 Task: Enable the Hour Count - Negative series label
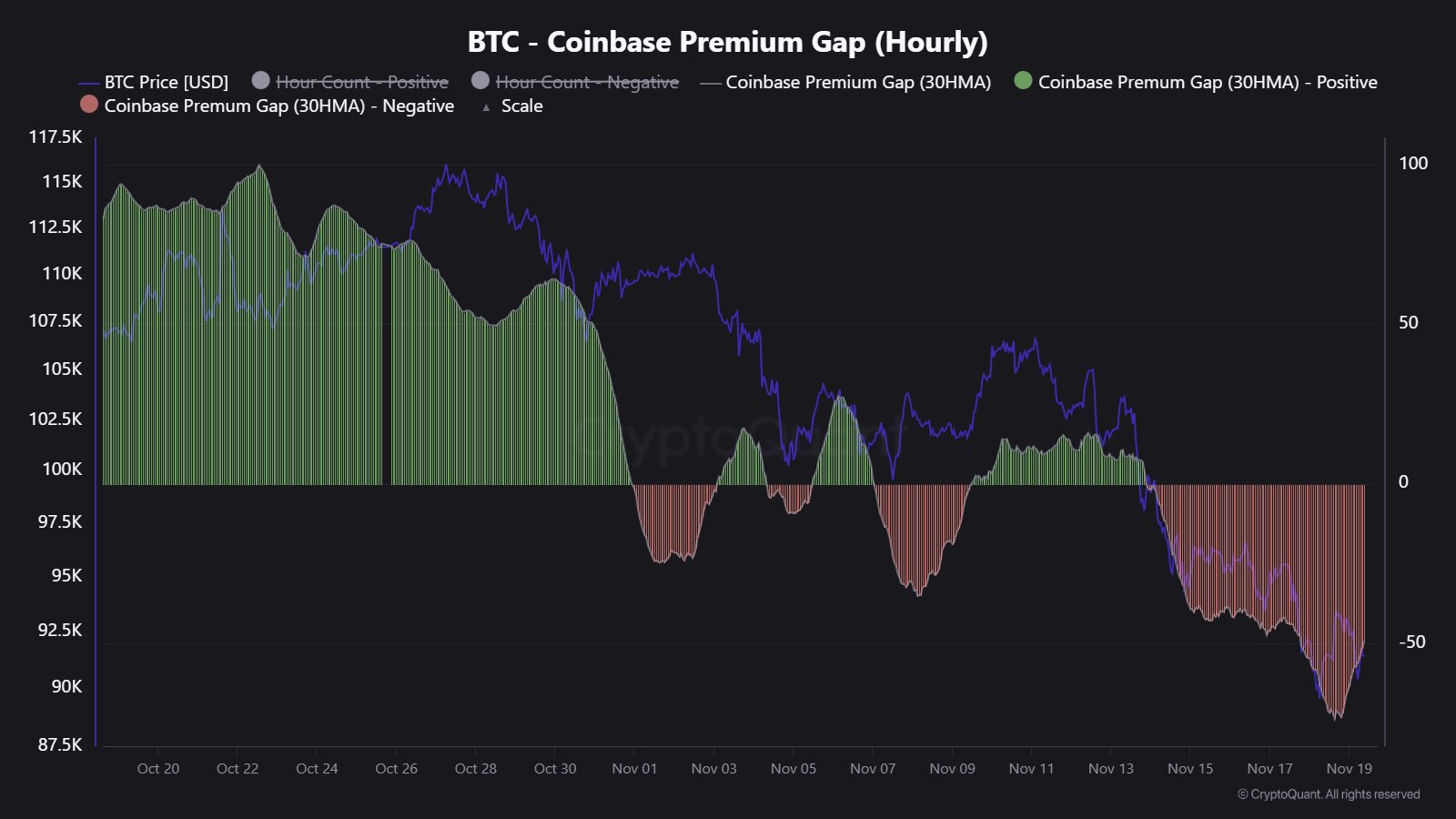pyautogui.click(x=587, y=82)
